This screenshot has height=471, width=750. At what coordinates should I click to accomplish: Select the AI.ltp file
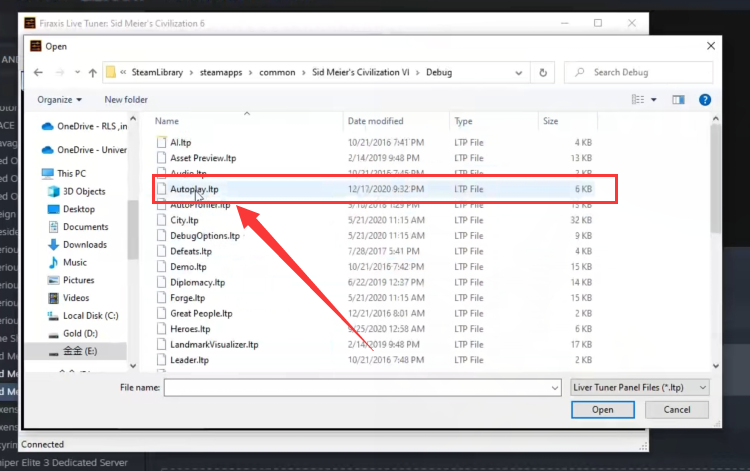[180, 142]
